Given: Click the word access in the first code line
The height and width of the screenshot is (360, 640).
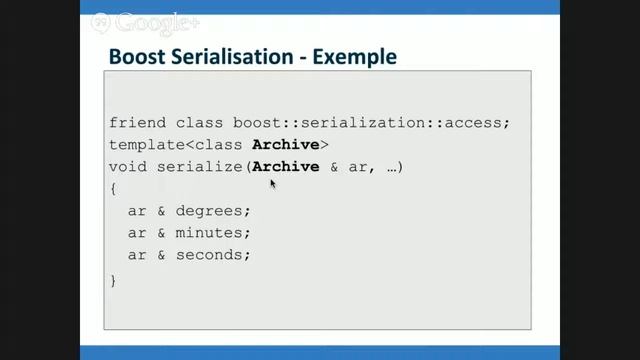Looking at the screenshot, I should pyautogui.click(x=473, y=123).
